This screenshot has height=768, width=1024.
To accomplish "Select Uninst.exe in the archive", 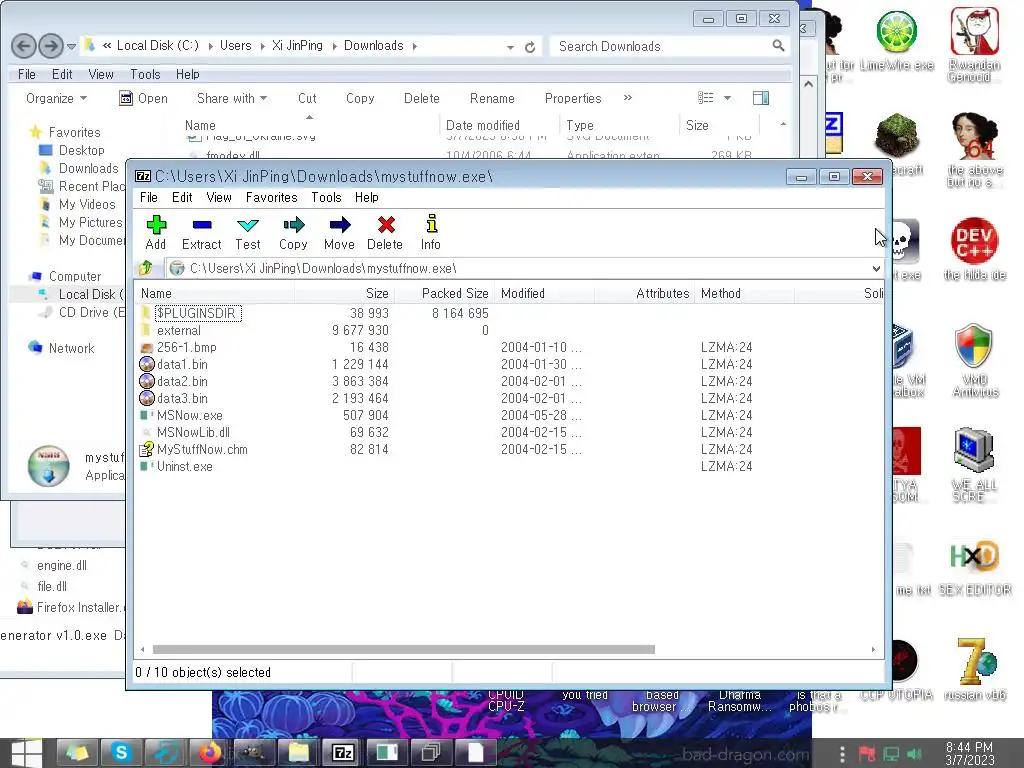I will tap(184, 466).
